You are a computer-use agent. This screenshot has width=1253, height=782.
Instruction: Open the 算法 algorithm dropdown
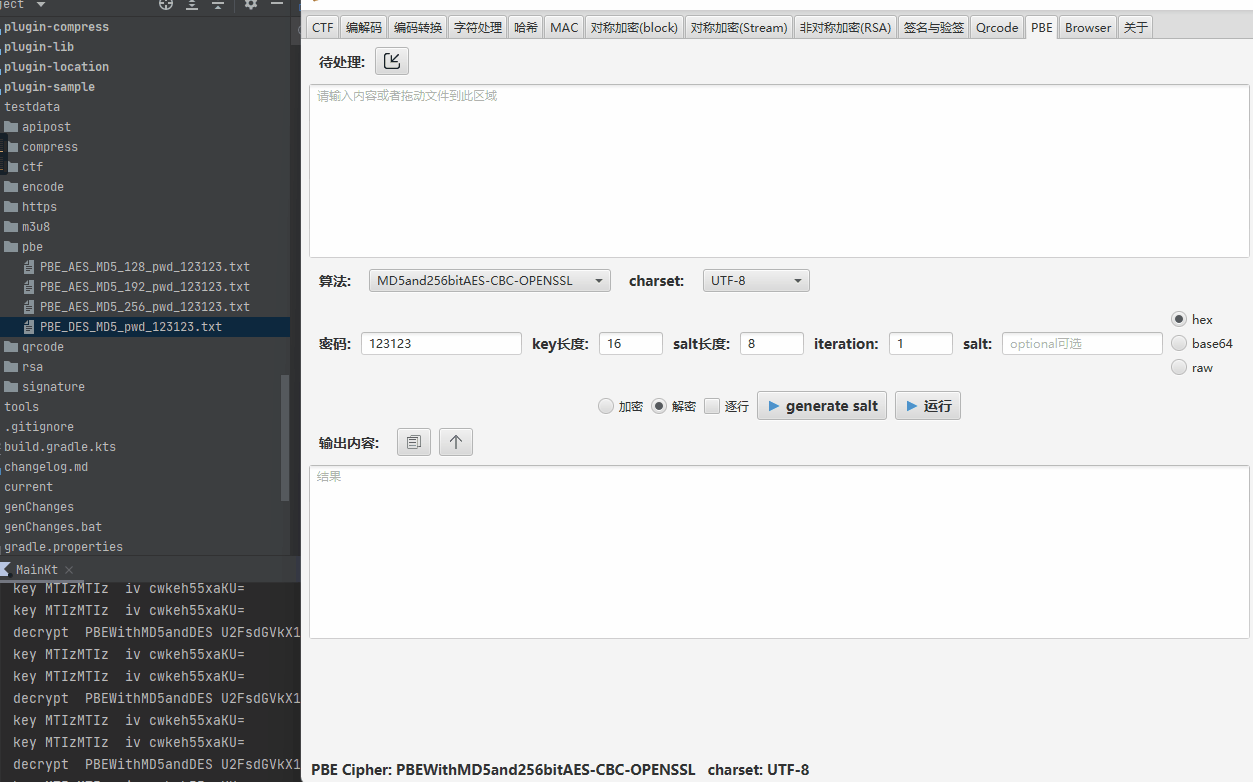click(490, 281)
